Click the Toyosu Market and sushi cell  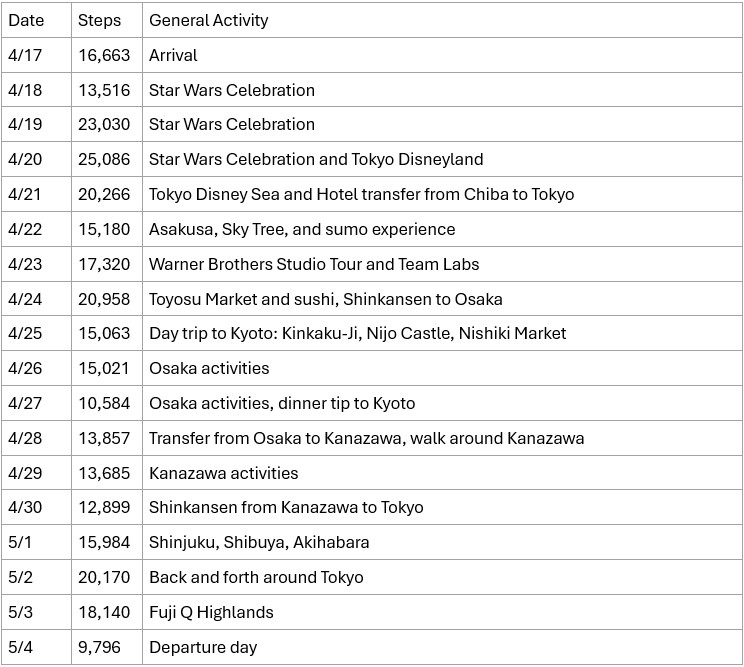(x=325, y=299)
